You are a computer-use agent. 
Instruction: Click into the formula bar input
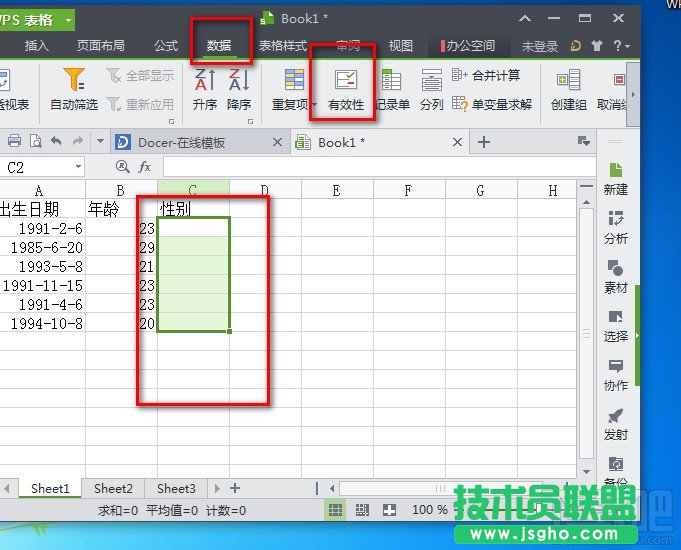[x=379, y=167]
